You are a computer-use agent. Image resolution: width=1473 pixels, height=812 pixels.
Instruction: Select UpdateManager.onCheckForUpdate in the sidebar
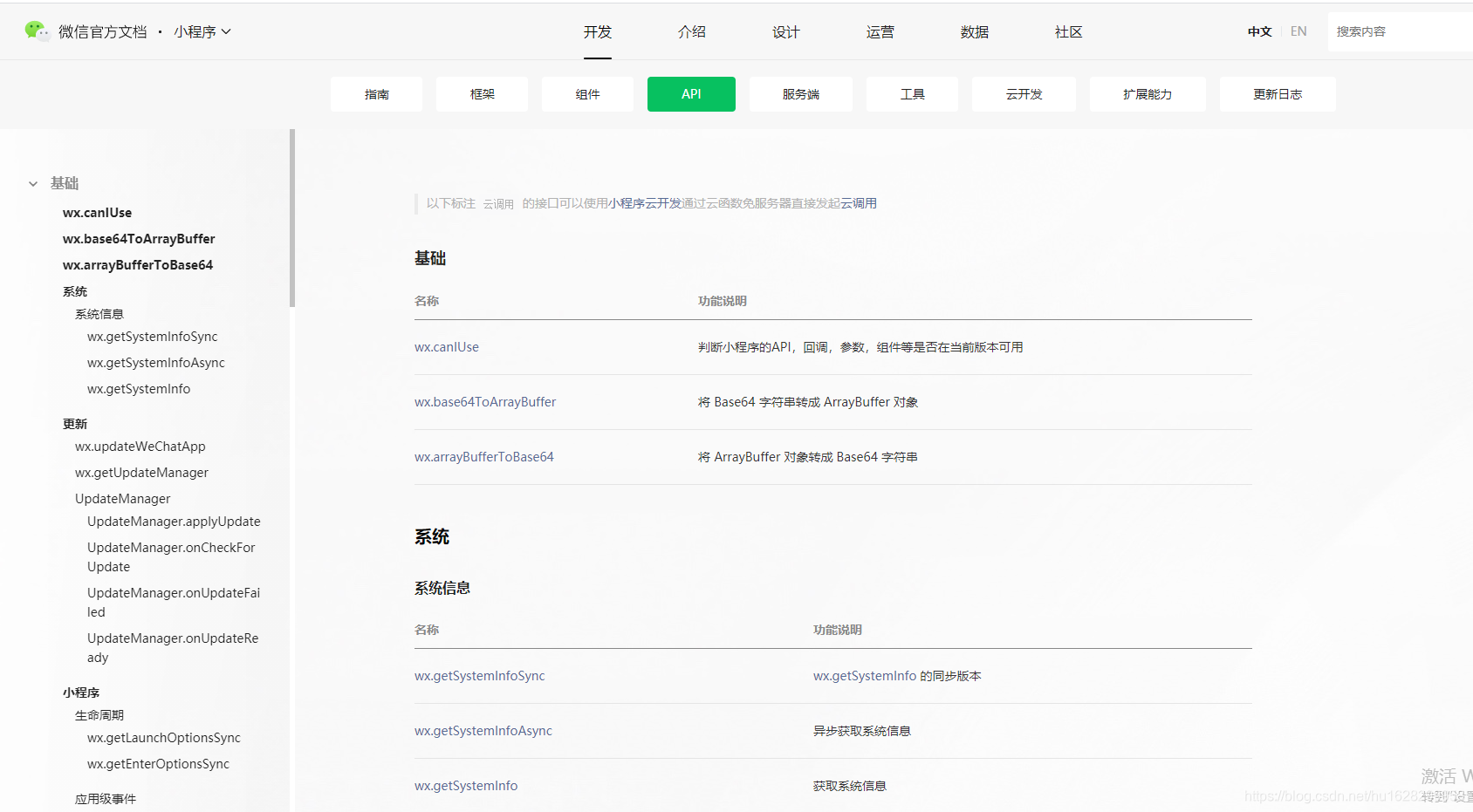pos(171,557)
